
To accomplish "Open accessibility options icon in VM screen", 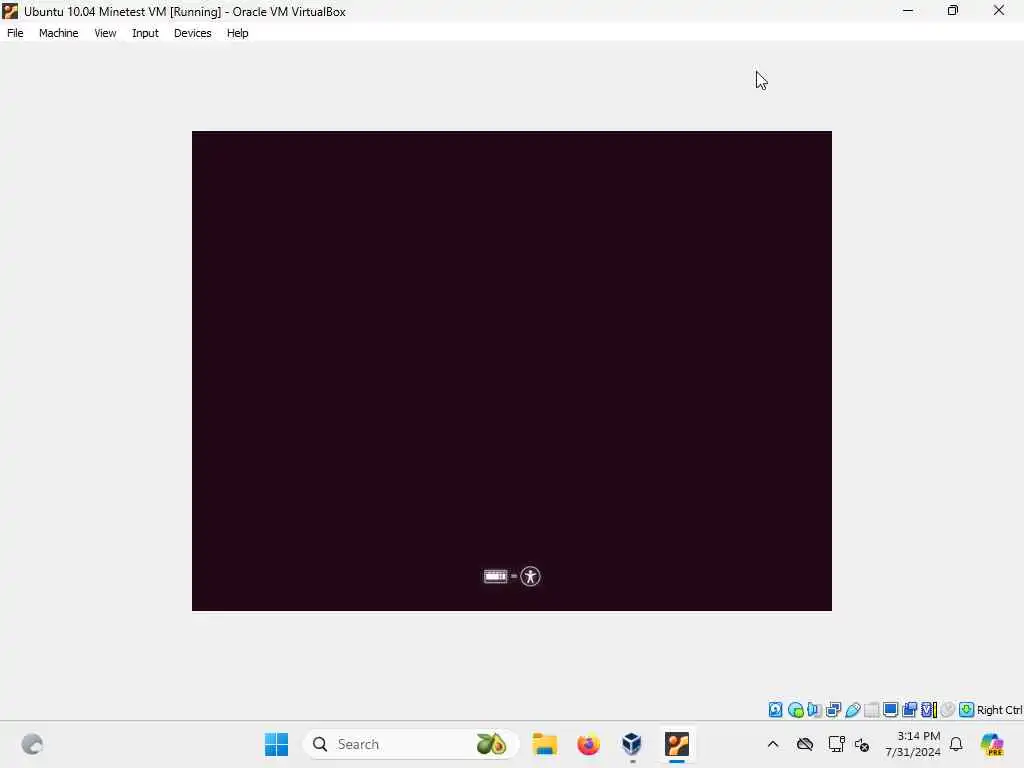I will tap(530, 576).
